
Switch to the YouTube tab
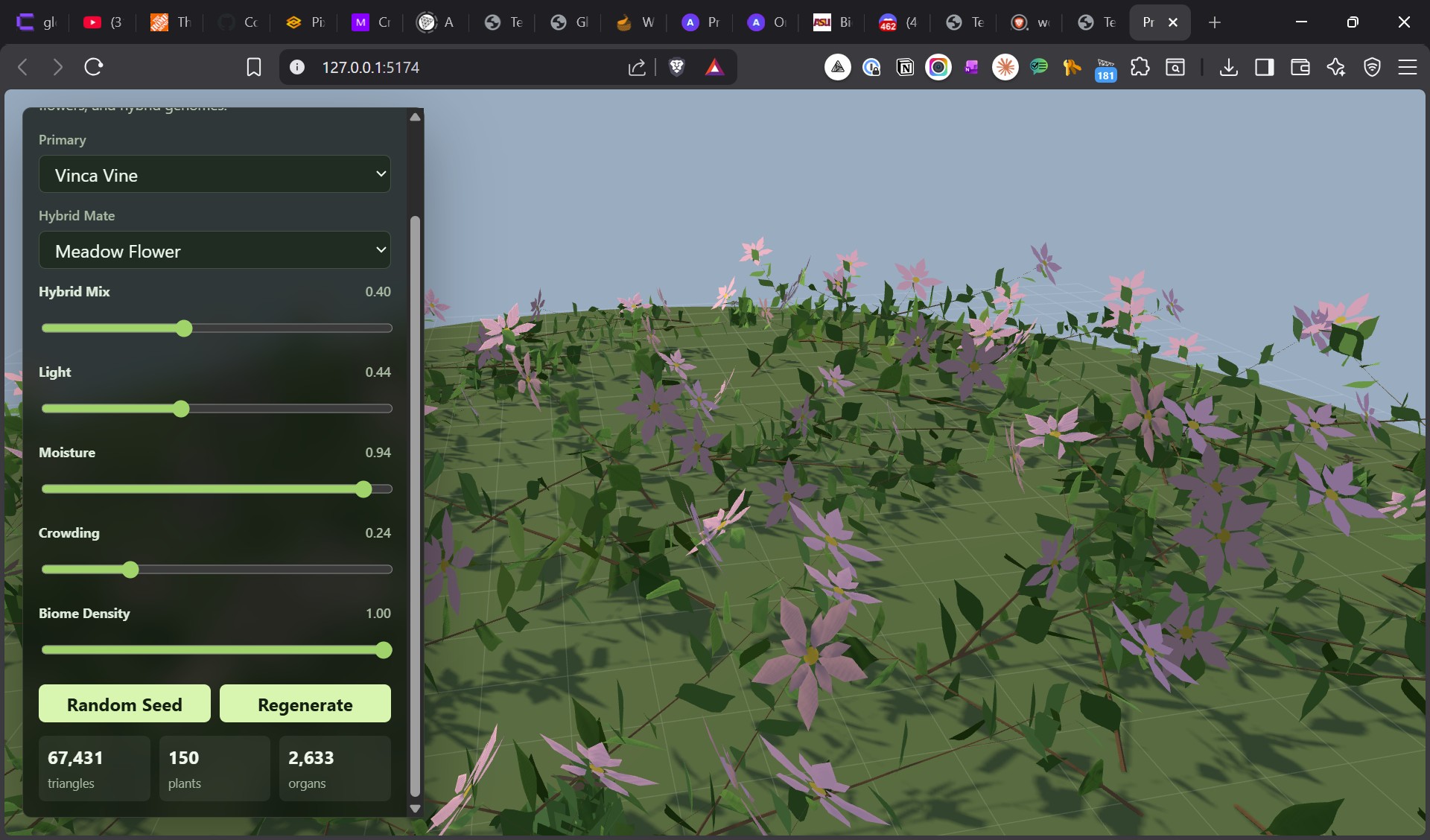click(102, 22)
